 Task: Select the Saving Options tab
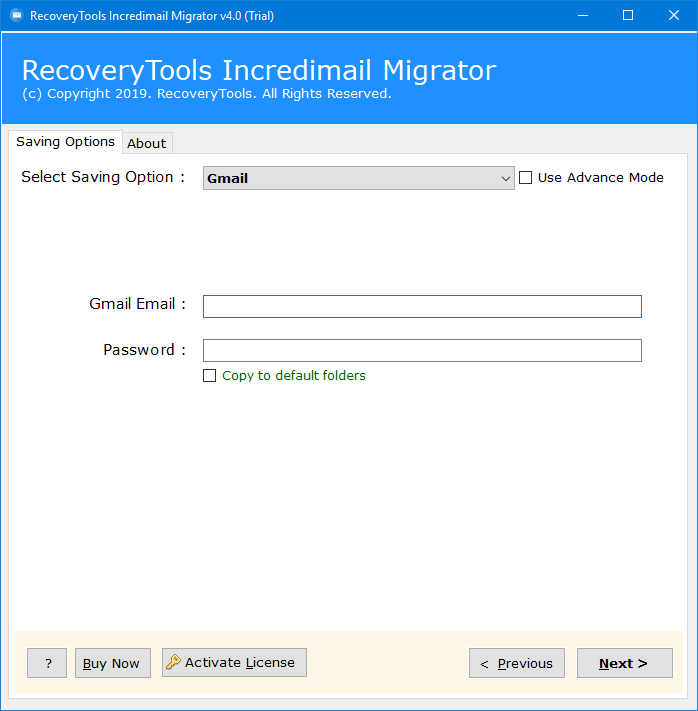(65, 142)
